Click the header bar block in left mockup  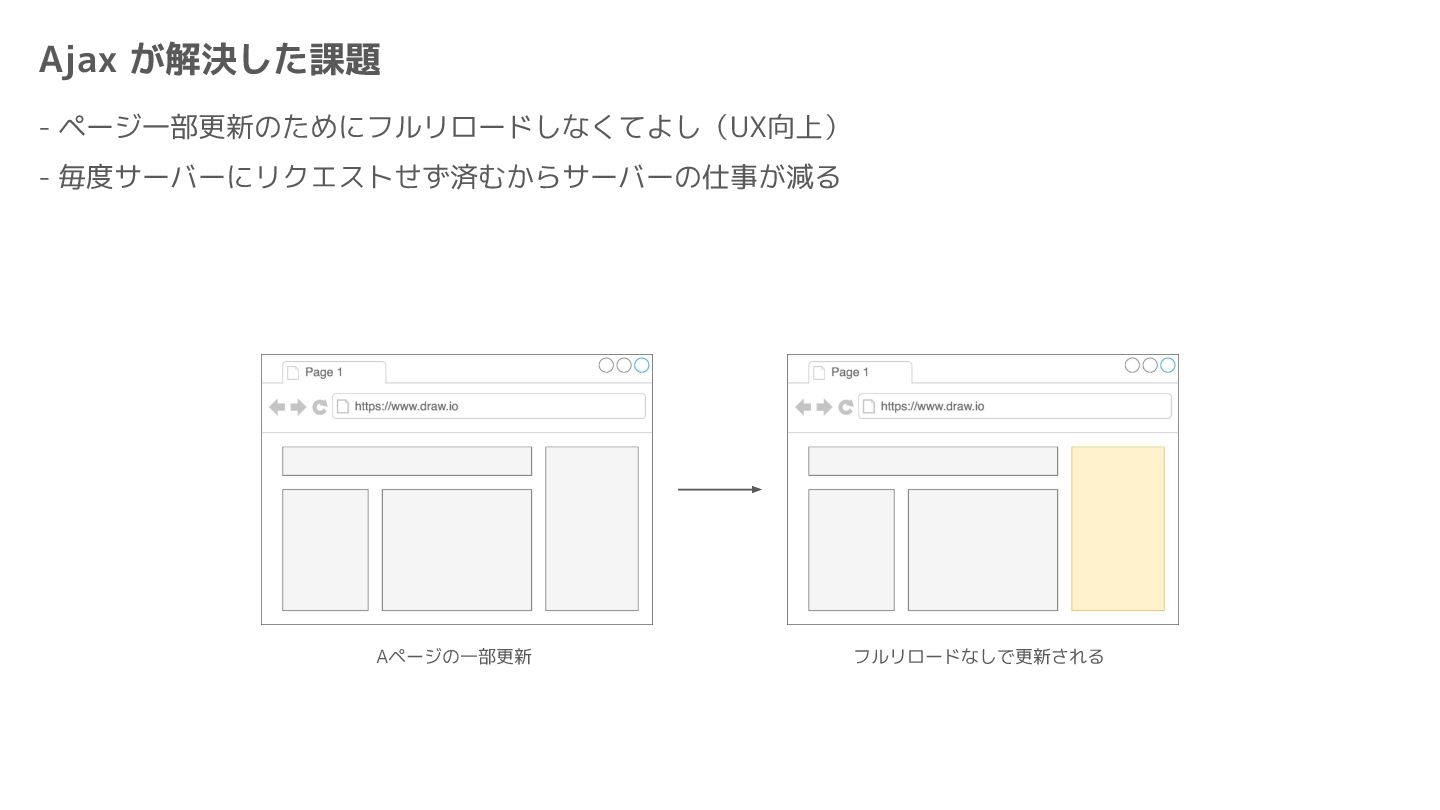pos(407,461)
